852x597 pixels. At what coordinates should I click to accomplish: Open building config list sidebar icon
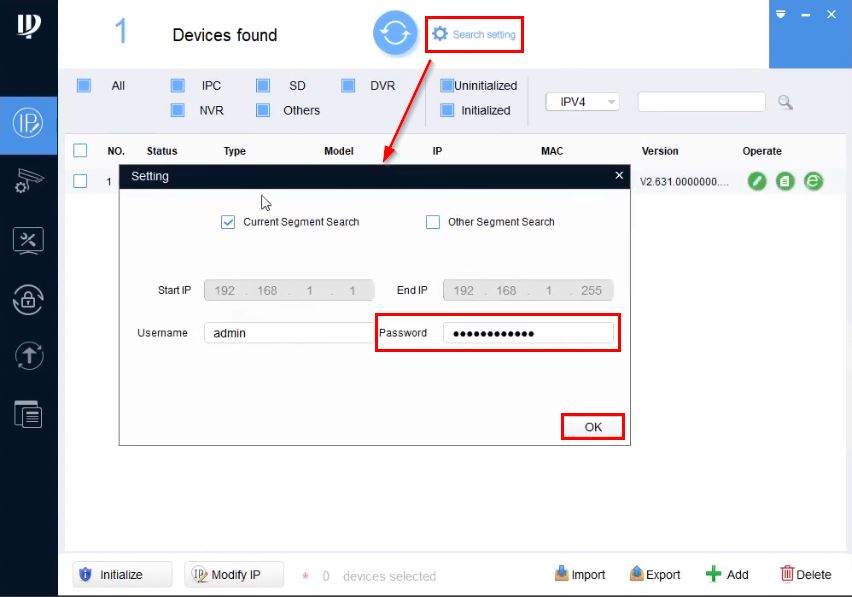click(28, 414)
